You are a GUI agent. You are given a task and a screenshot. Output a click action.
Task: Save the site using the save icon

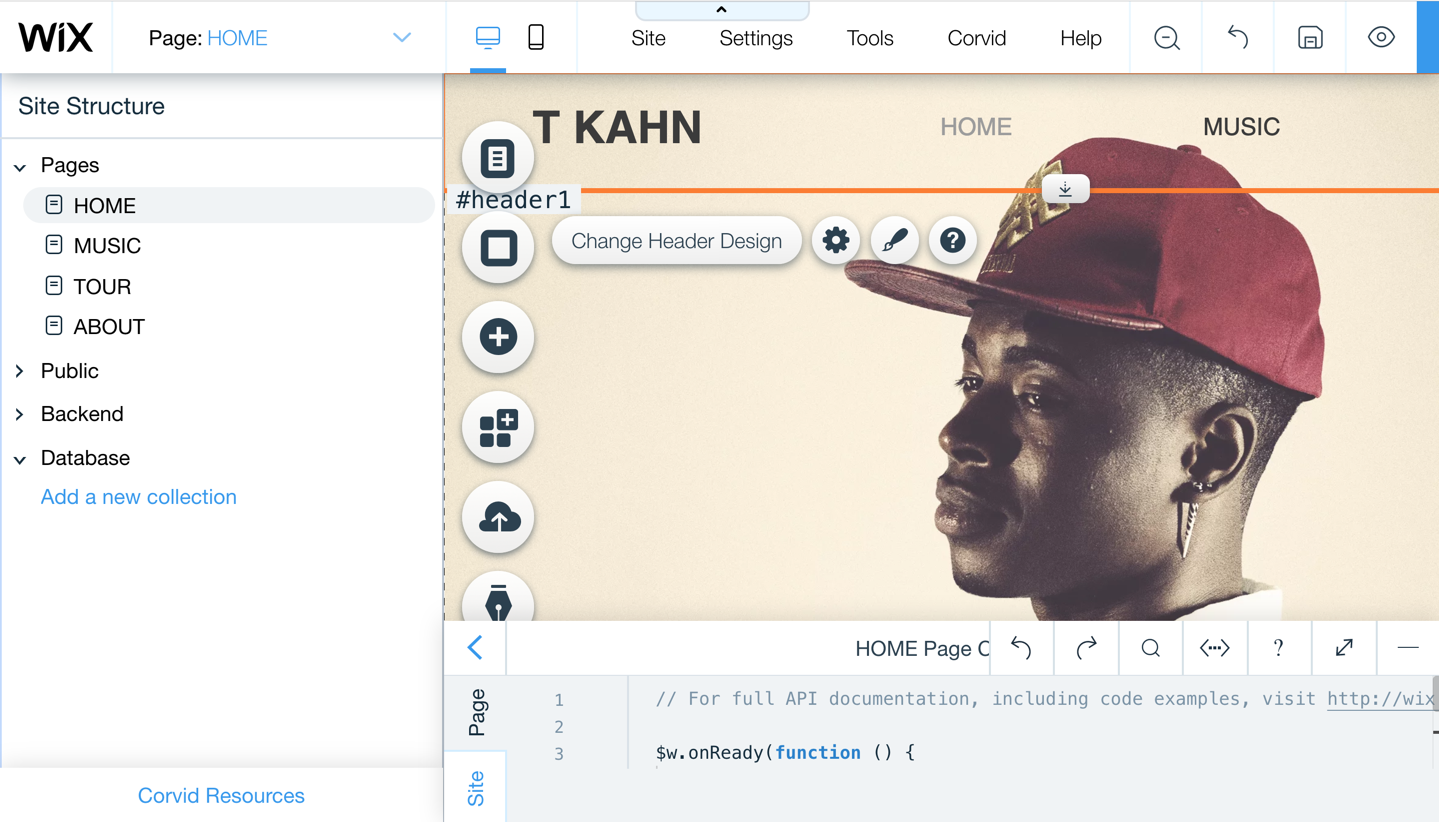pos(1309,37)
